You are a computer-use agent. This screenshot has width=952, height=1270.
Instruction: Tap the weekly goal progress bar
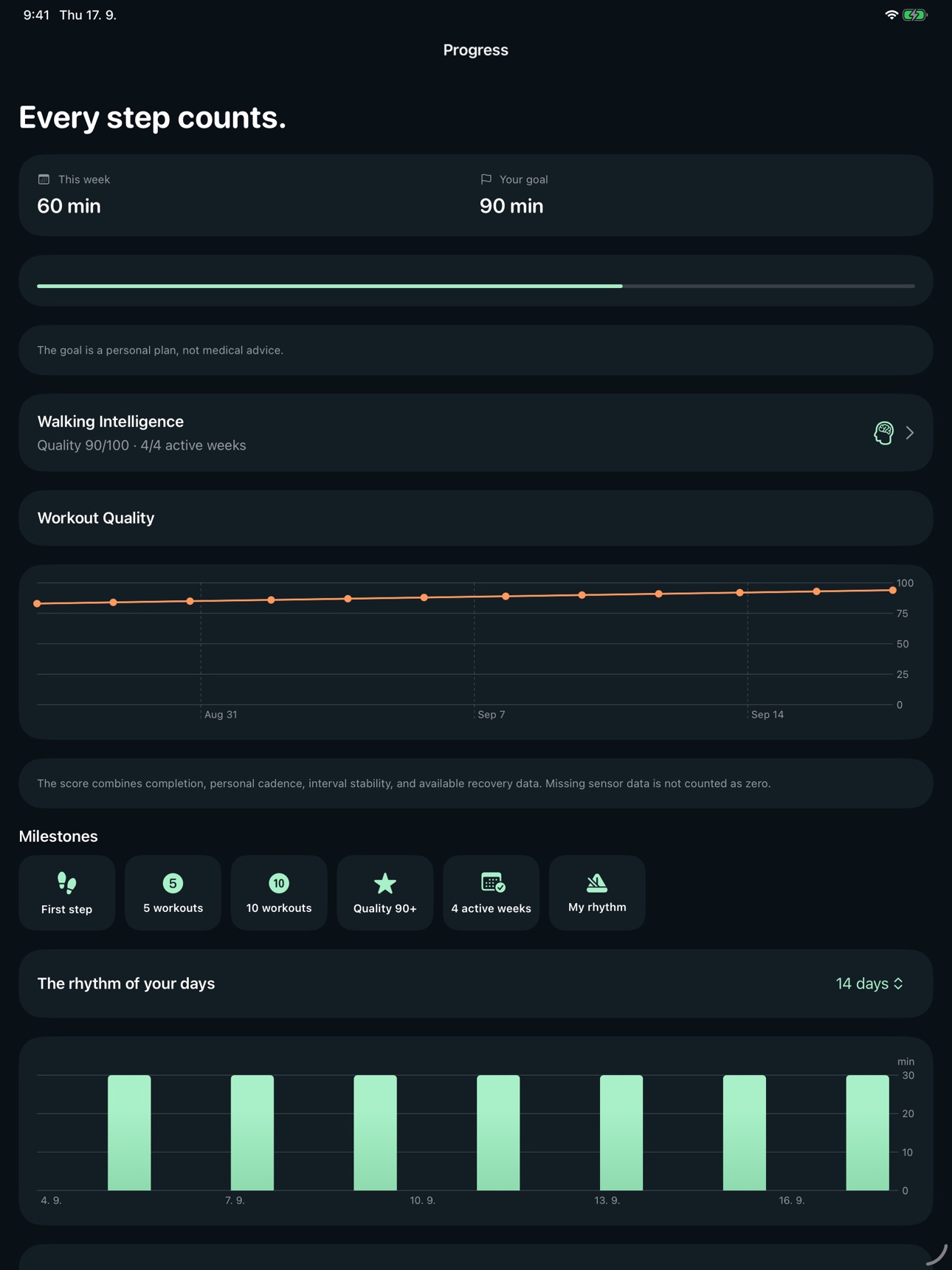476,286
